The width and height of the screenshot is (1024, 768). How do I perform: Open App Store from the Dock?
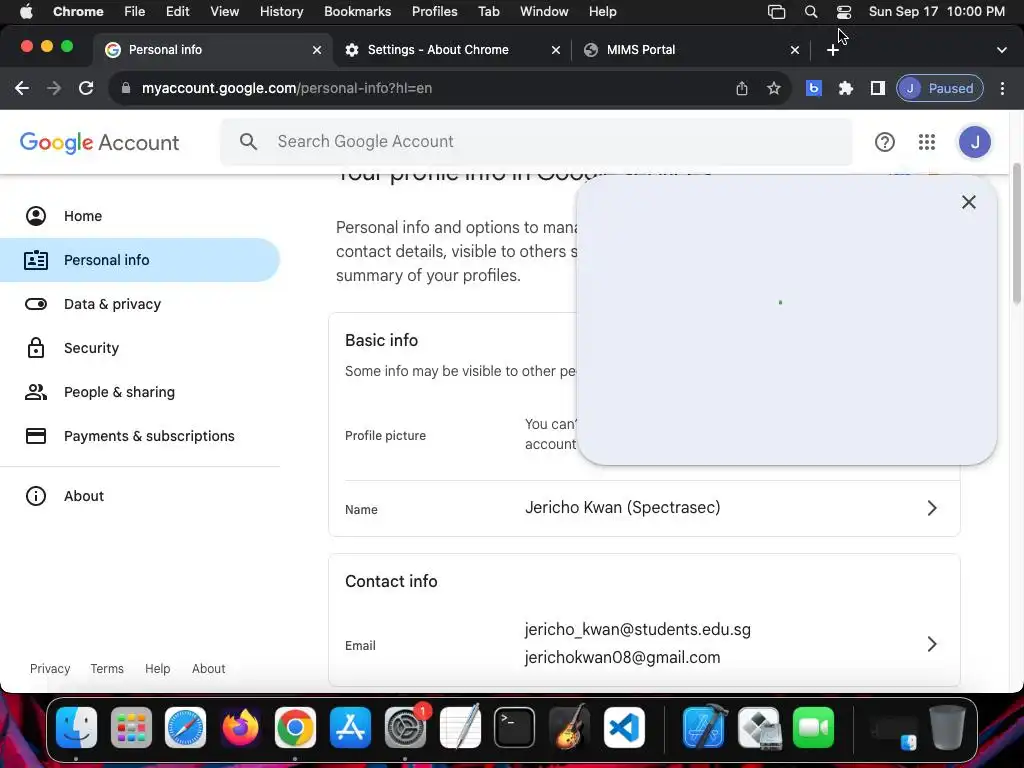pyautogui.click(x=350, y=728)
